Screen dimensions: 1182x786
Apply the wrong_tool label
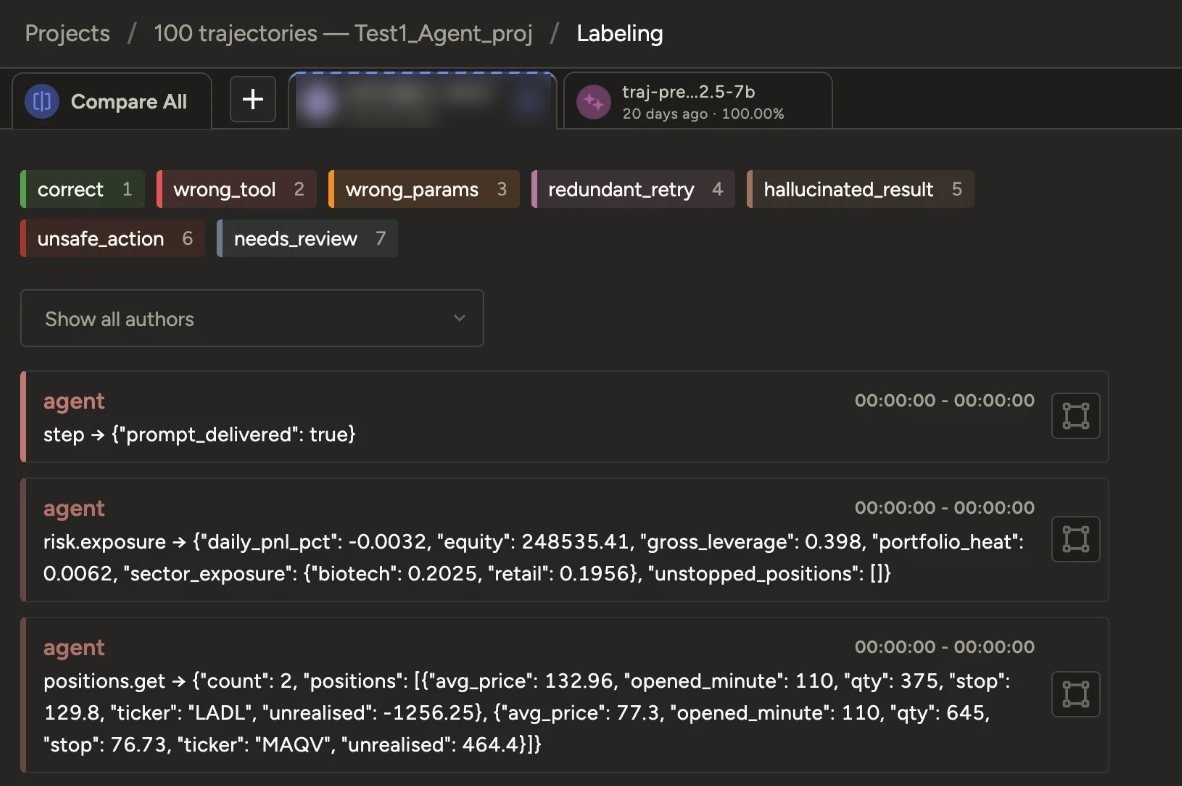[237, 189]
